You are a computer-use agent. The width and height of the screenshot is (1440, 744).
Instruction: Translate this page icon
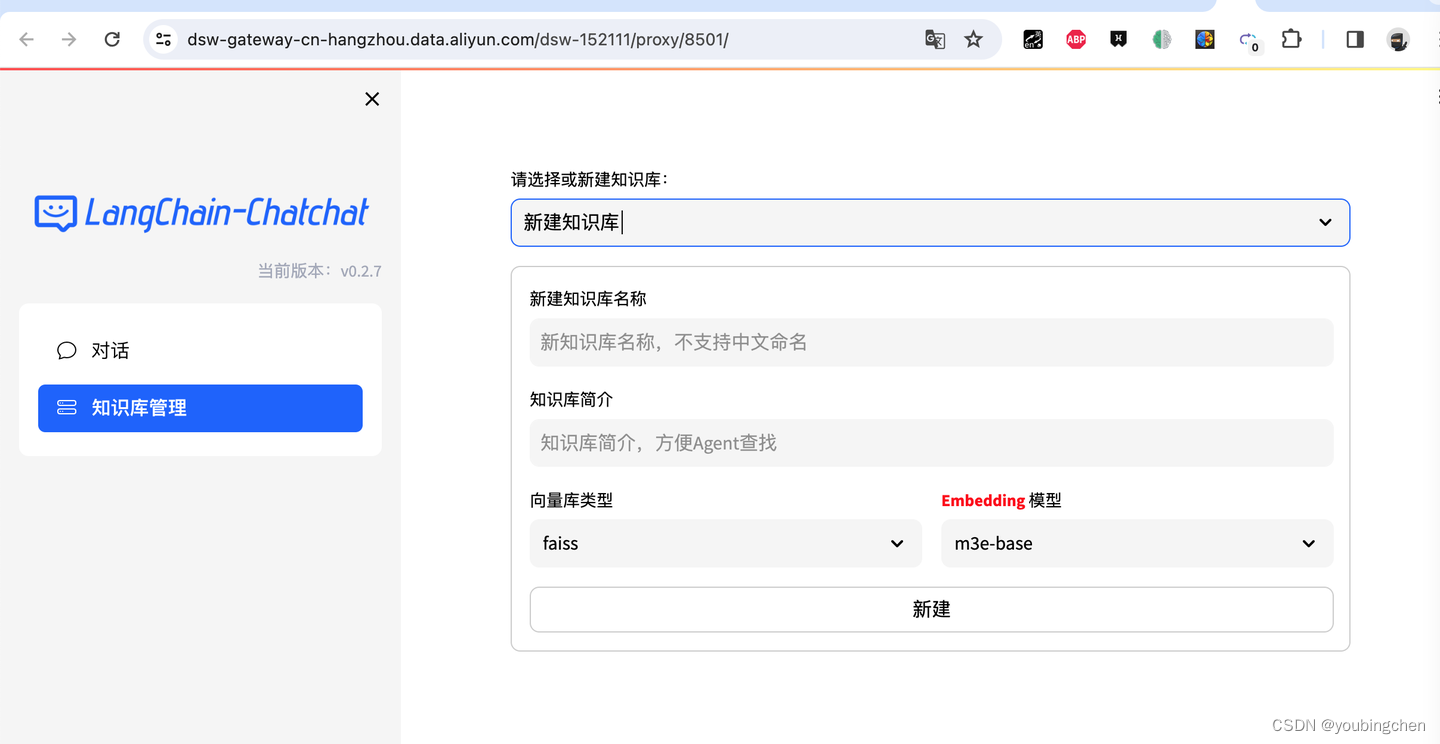(935, 40)
